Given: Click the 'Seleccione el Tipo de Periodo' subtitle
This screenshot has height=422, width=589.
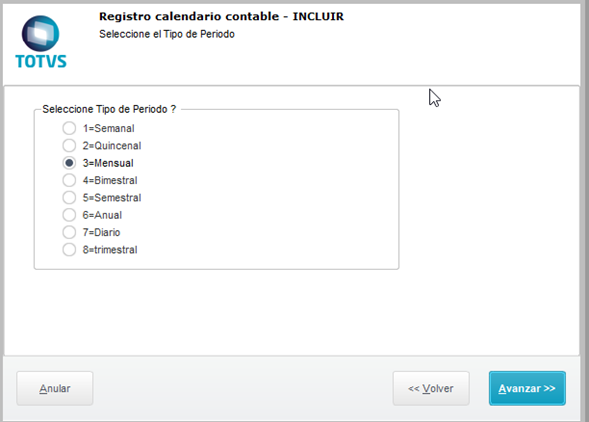Looking at the screenshot, I should [x=167, y=34].
